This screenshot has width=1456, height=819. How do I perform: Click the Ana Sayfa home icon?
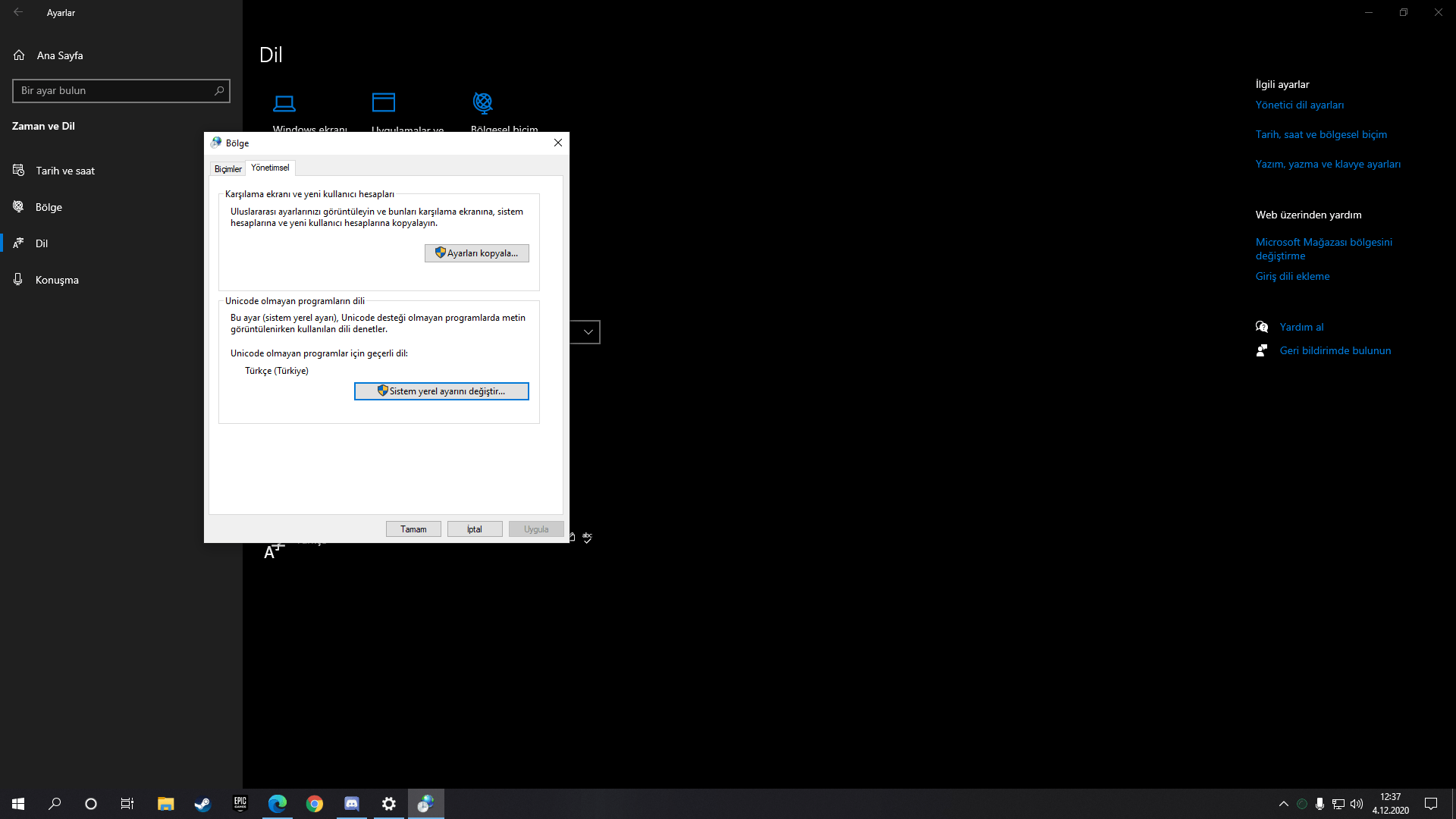(19, 55)
